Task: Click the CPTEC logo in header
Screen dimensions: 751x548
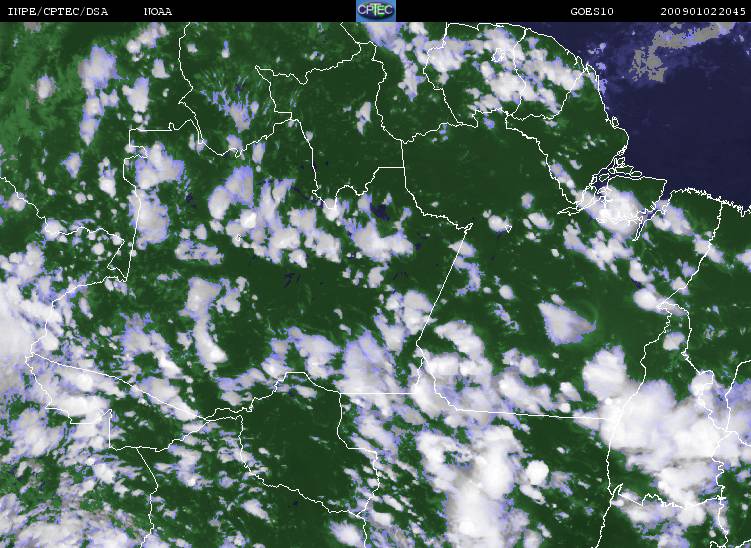Action: [376, 11]
